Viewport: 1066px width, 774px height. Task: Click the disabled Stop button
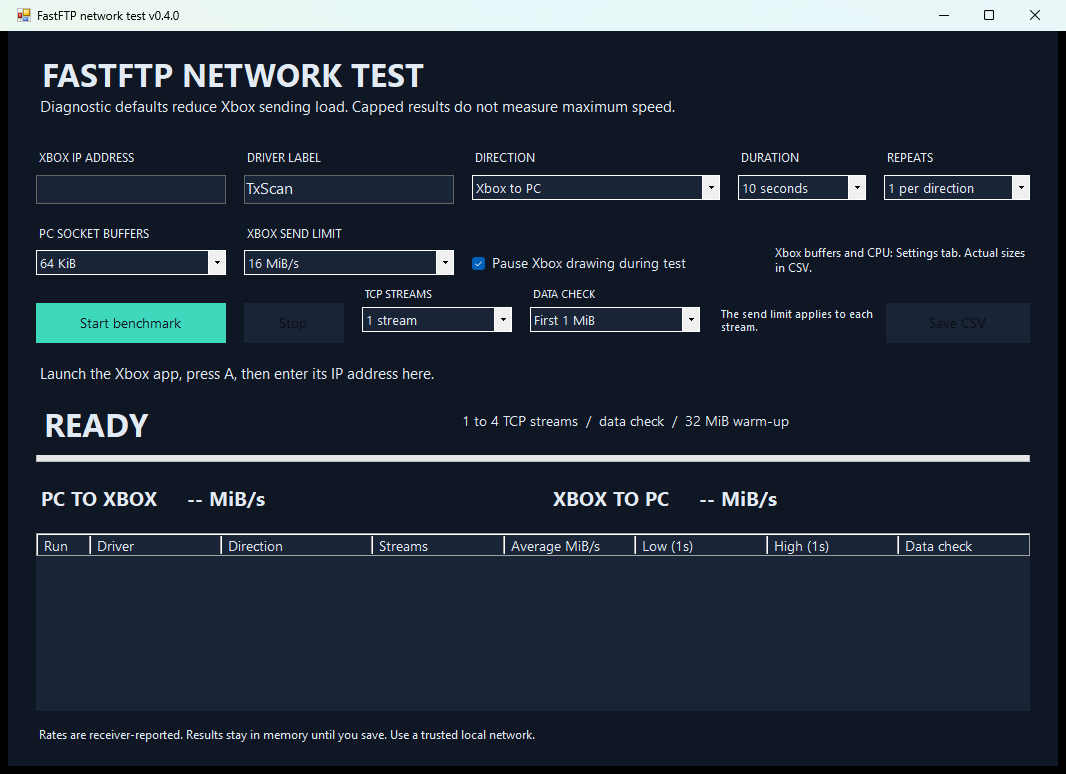click(294, 323)
